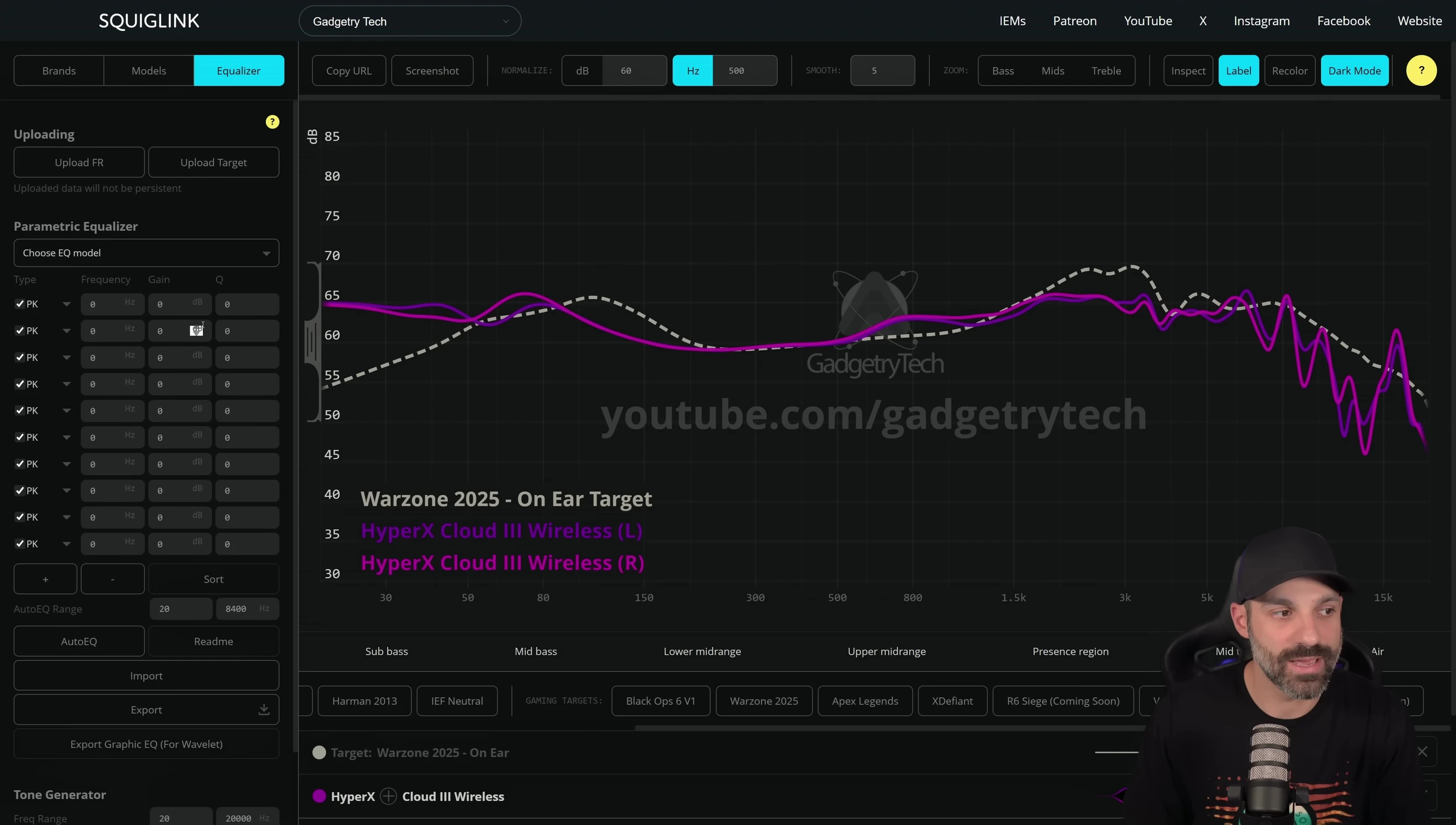1456x825 pixels.
Task: Open the Choose EQ model dropdown
Action: [146, 253]
